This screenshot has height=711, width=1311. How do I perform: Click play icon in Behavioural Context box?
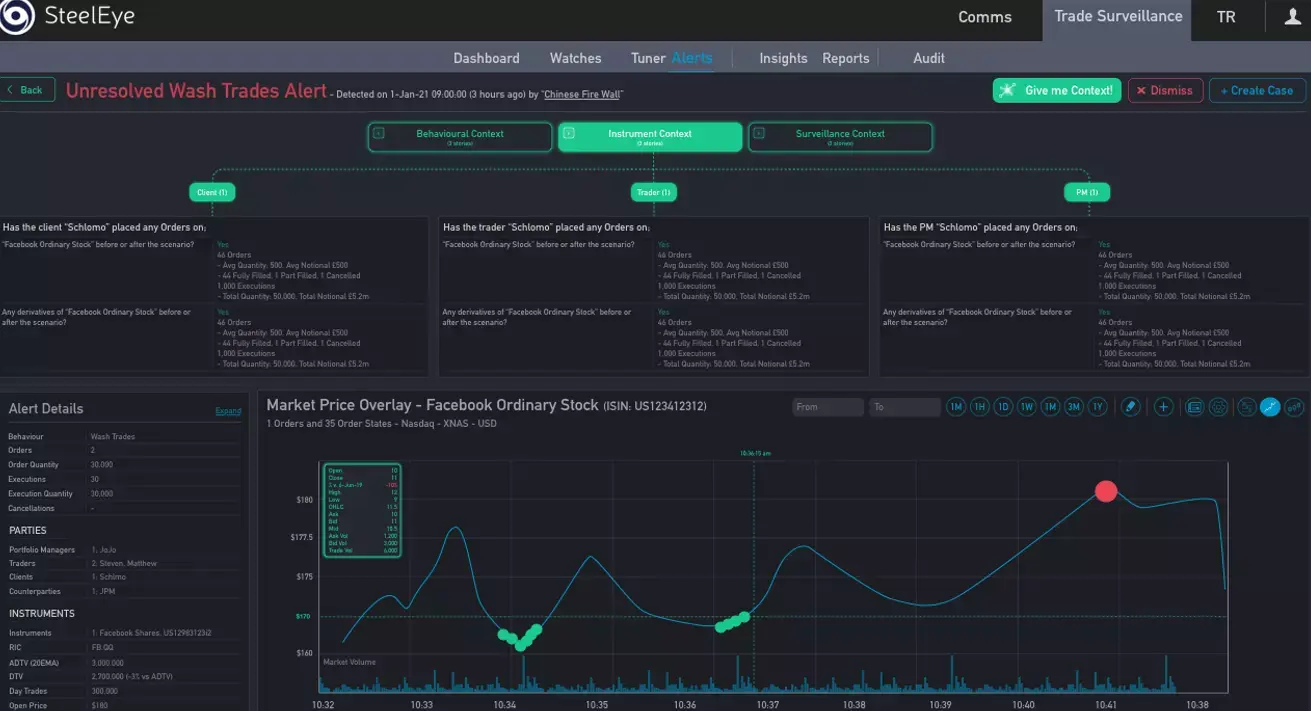(x=379, y=133)
